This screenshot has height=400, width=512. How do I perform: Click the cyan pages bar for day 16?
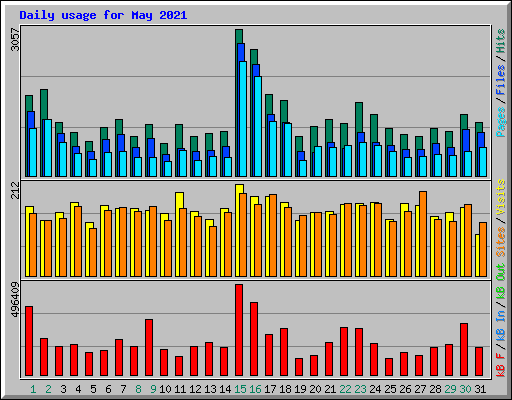258,126
